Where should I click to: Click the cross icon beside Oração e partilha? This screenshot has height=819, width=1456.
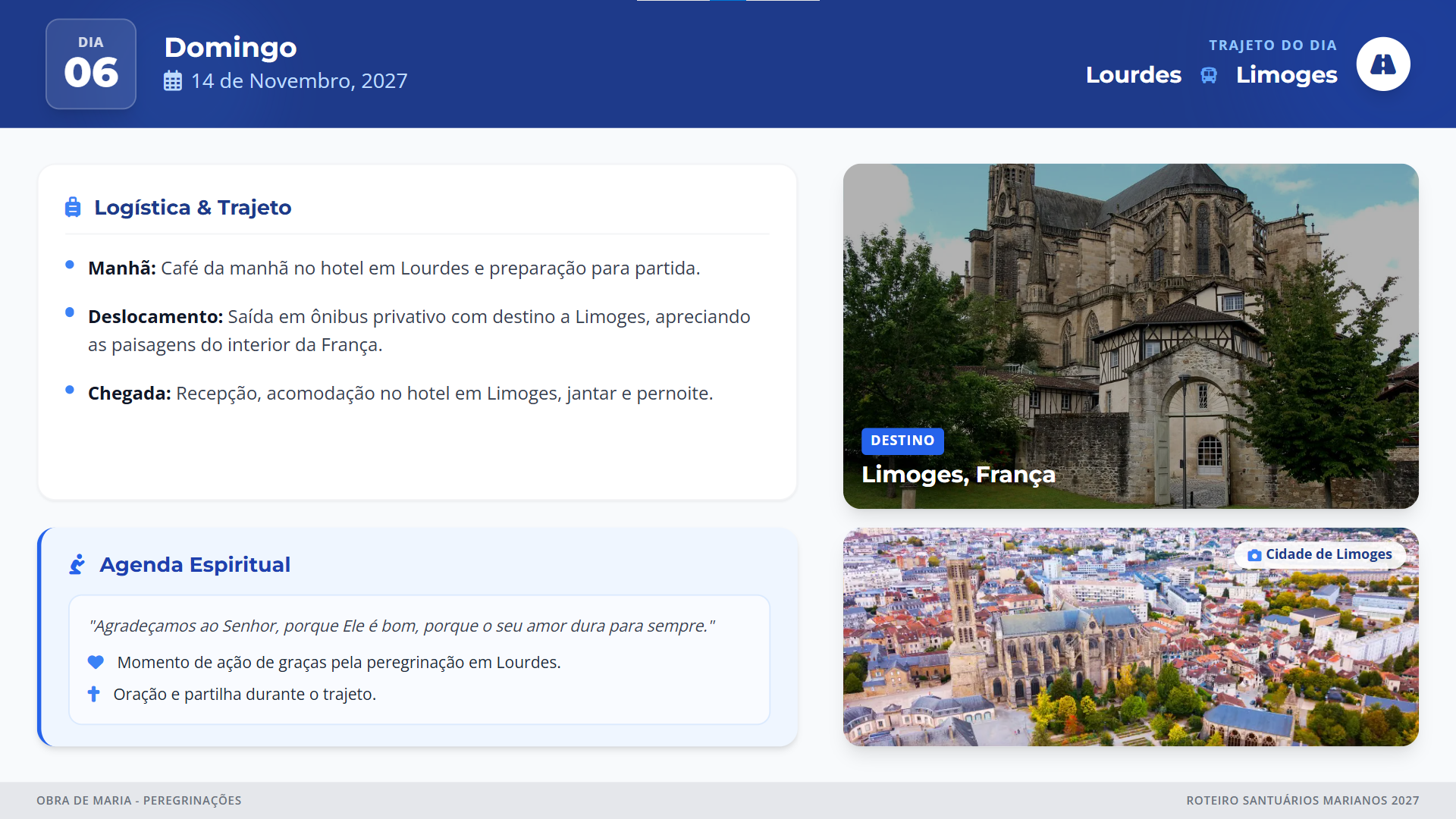click(x=94, y=694)
